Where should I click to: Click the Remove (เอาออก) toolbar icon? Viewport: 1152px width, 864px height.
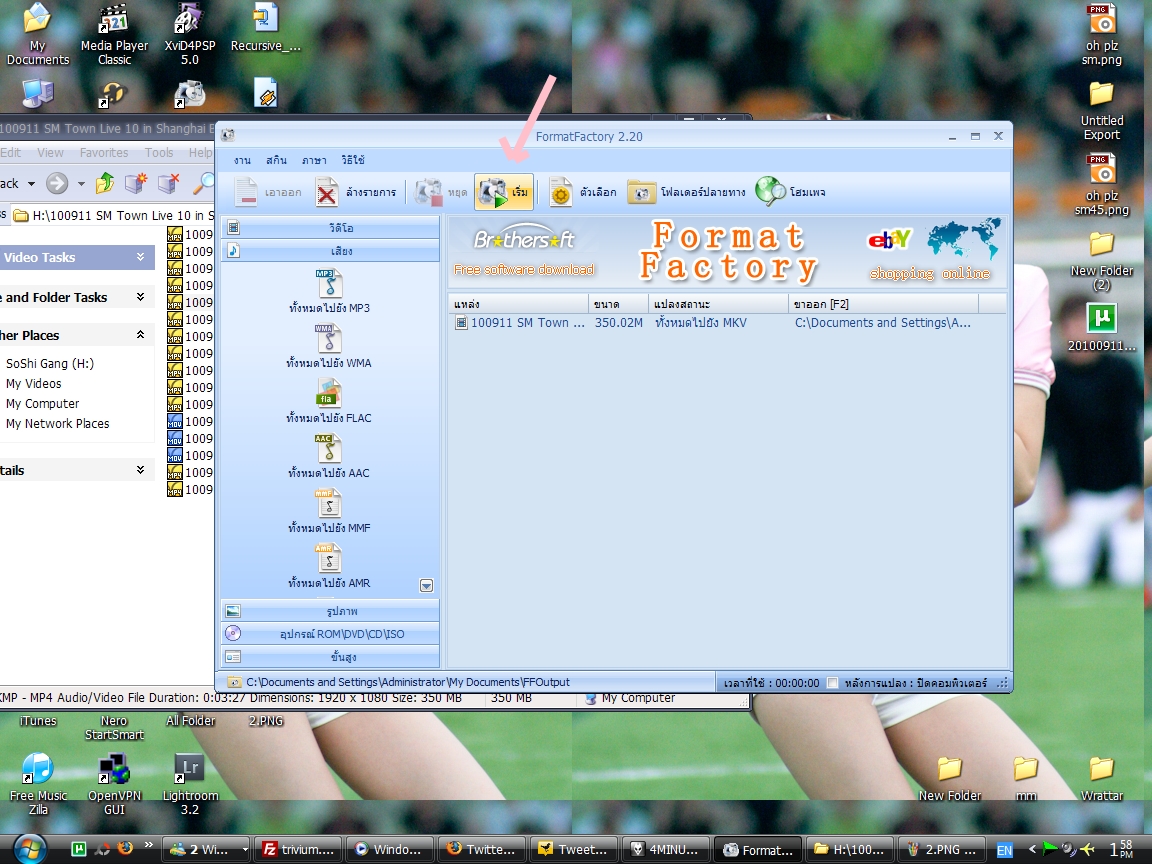(247, 192)
